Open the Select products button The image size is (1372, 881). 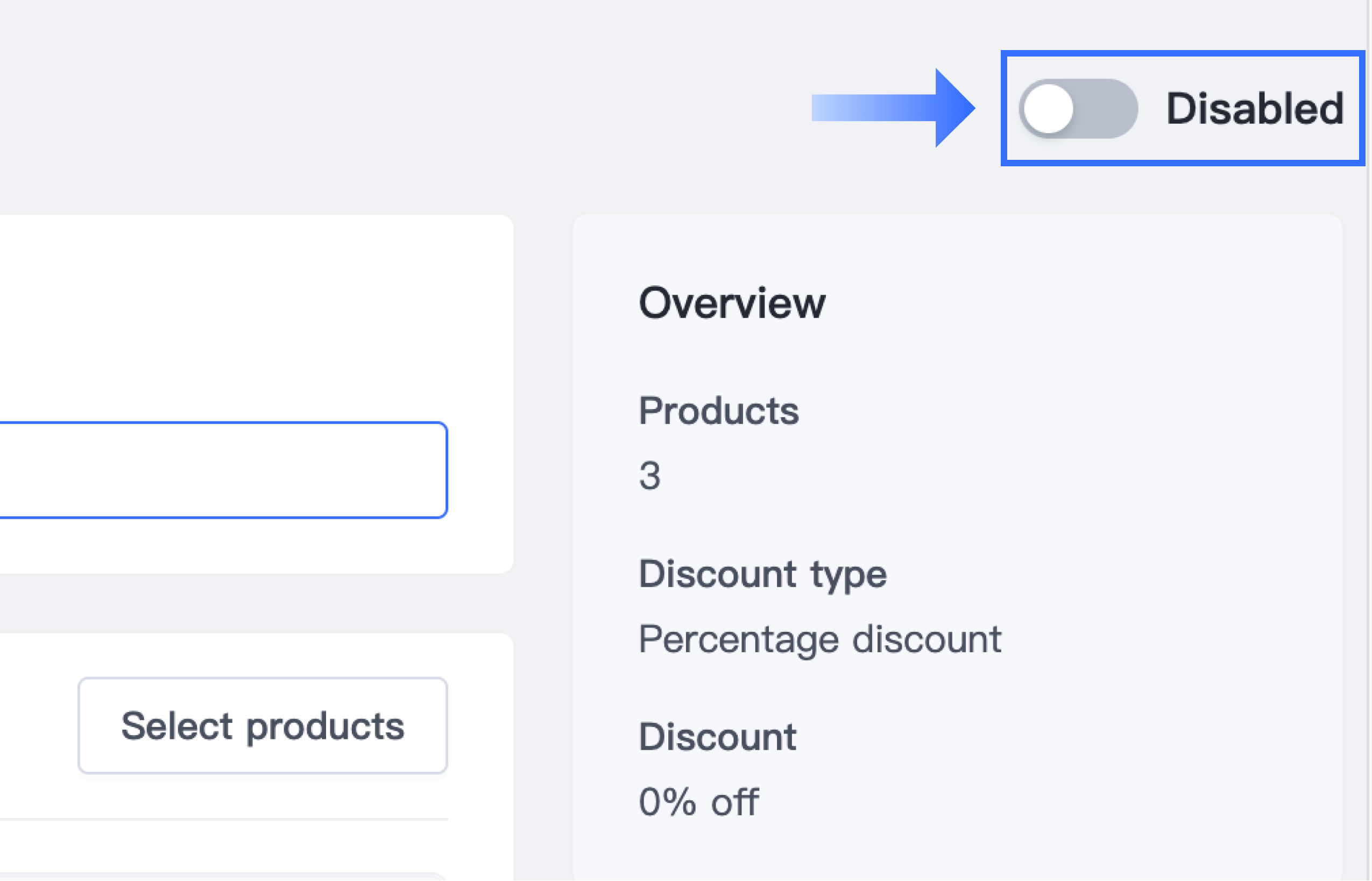tap(263, 725)
